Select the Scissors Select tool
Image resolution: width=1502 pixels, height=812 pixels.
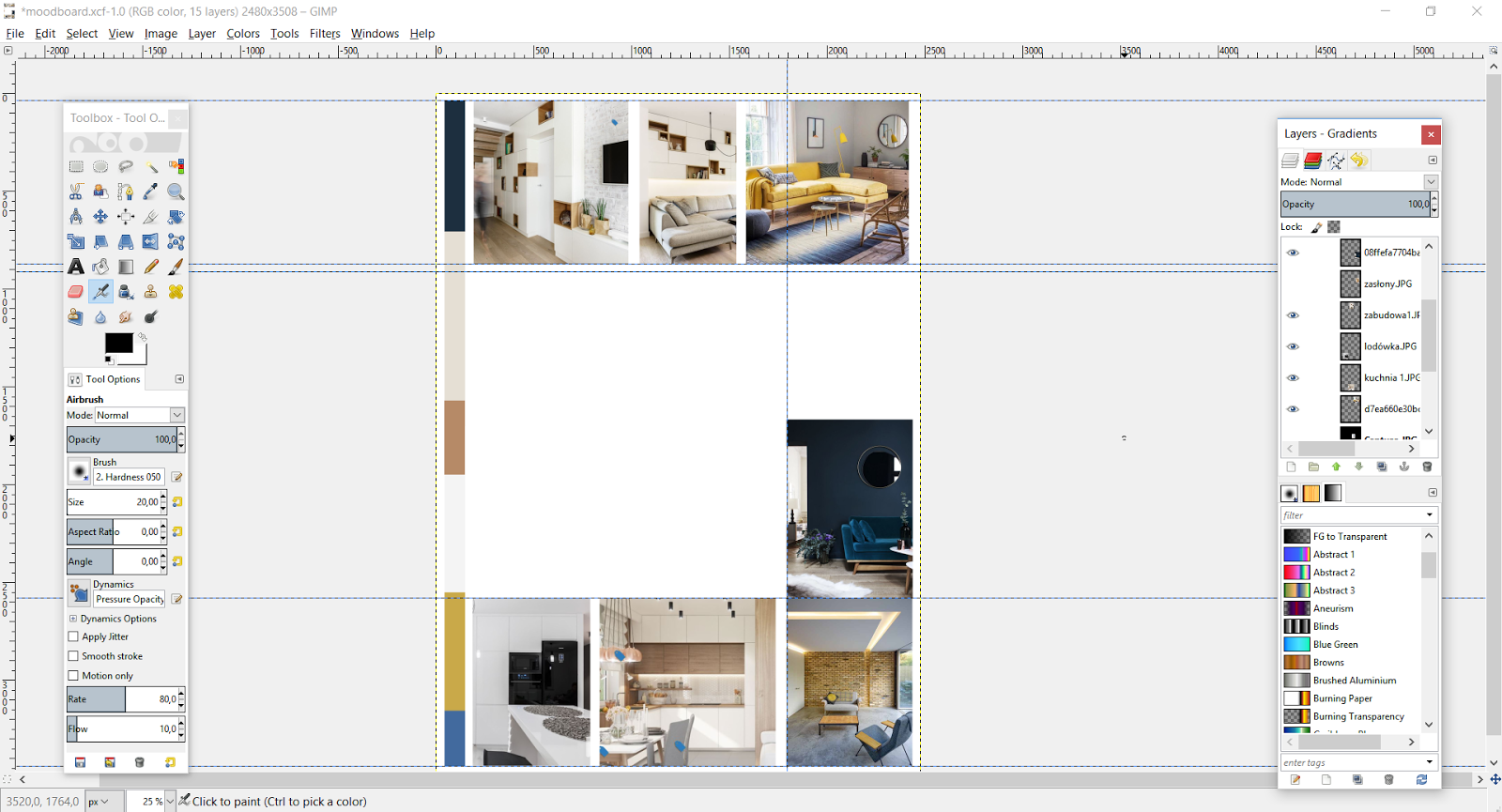click(76, 192)
